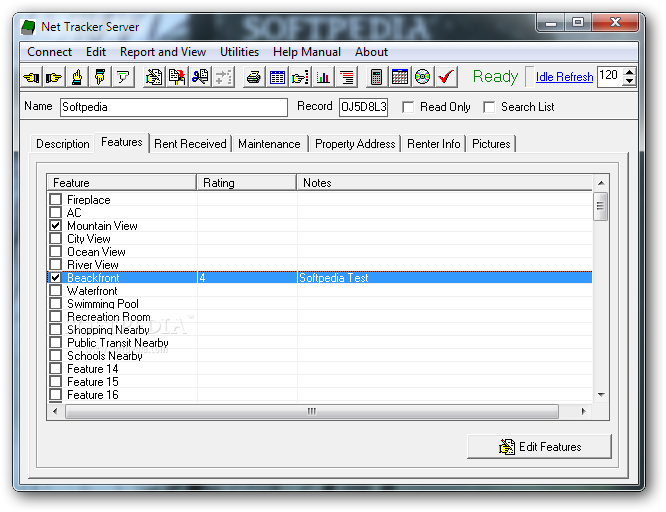Click the left-pointing hand icon

[x=31, y=77]
